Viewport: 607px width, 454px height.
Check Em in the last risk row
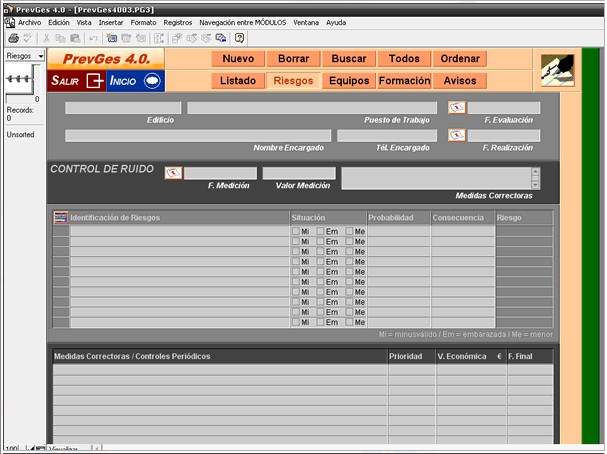pyautogui.click(x=321, y=322)
